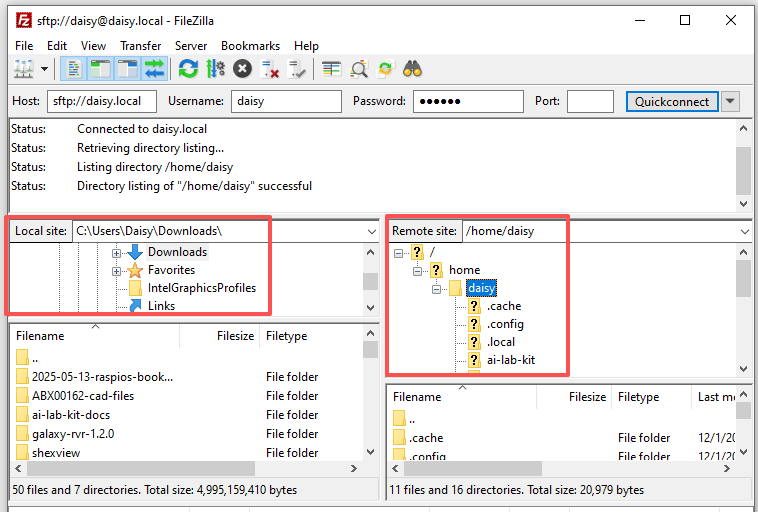Open the Edit menu
Image resolution: width=758 pixels, height=512 pixels.
(57, 46)
